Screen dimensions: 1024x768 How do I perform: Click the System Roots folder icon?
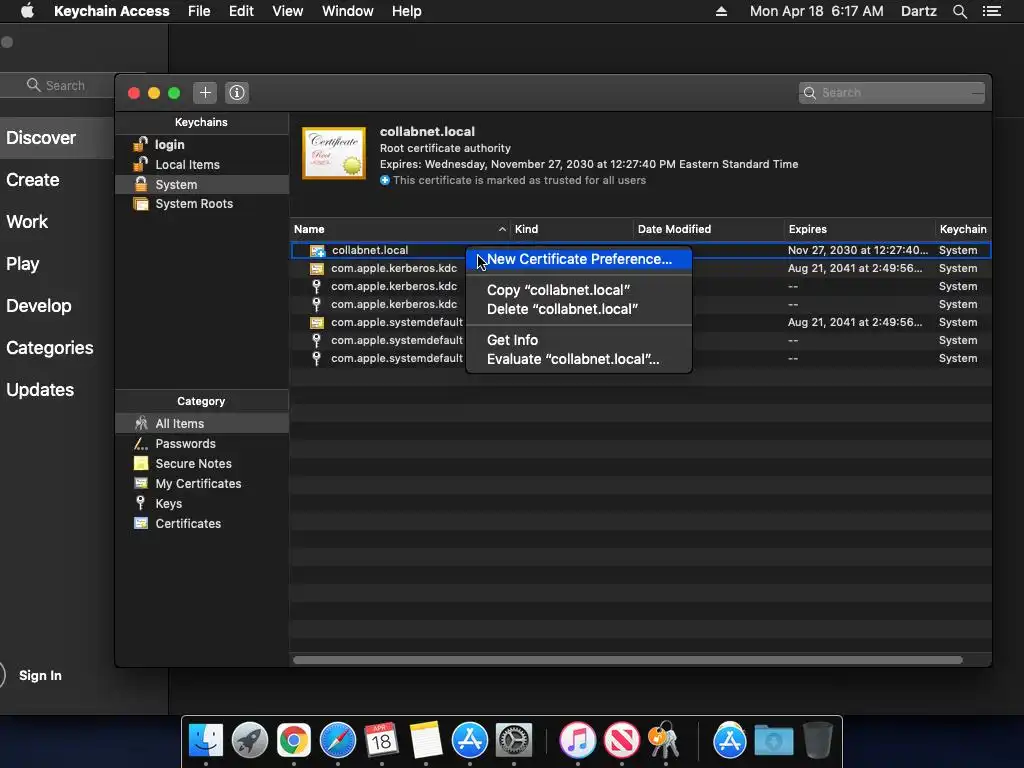coord(140,204)
